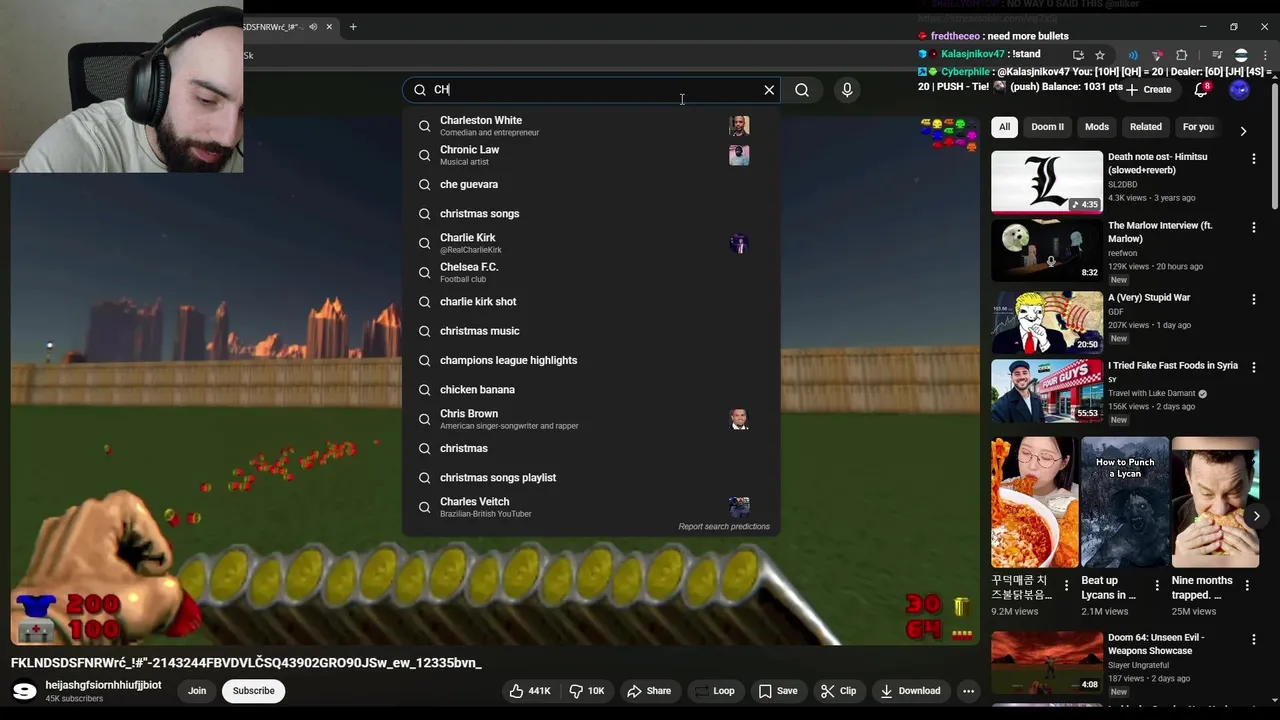Open heijashgfsiornhhiufjjbiot channel name
Image resolution: width=1280 pixels, height=720 pixels.
103,685
